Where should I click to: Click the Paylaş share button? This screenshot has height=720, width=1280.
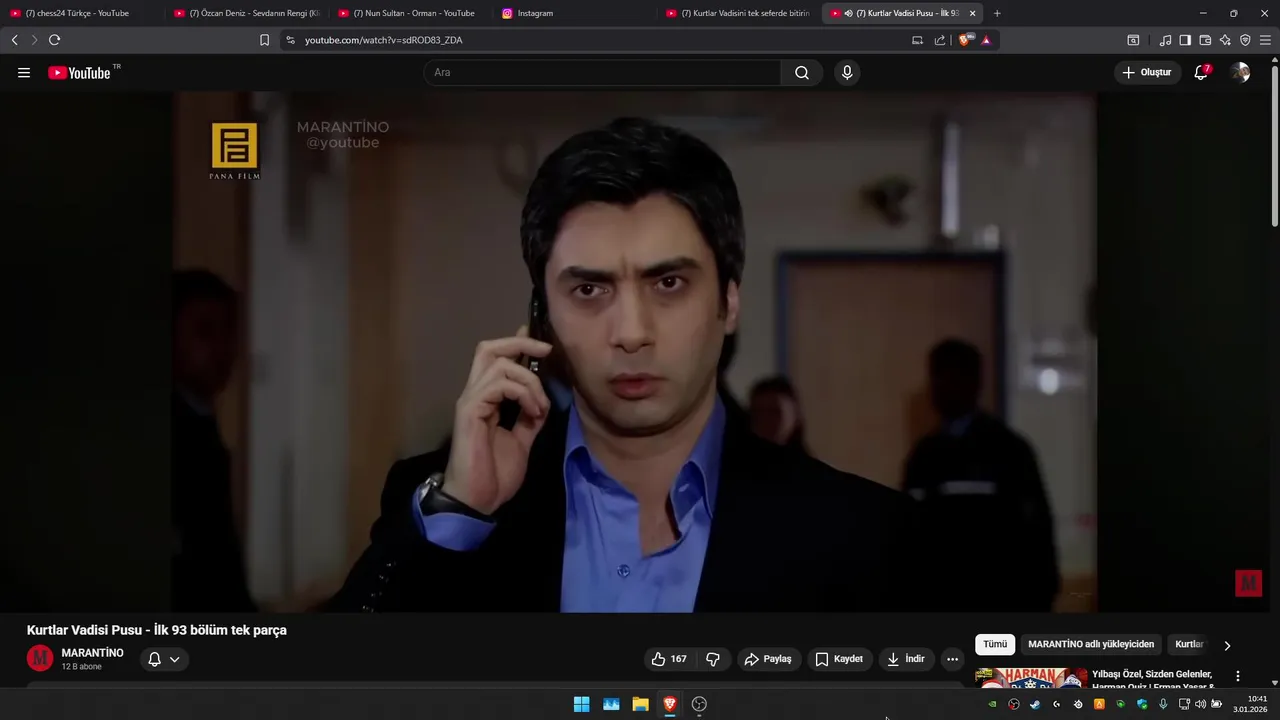pyautogui.click(x=768, y=659)
